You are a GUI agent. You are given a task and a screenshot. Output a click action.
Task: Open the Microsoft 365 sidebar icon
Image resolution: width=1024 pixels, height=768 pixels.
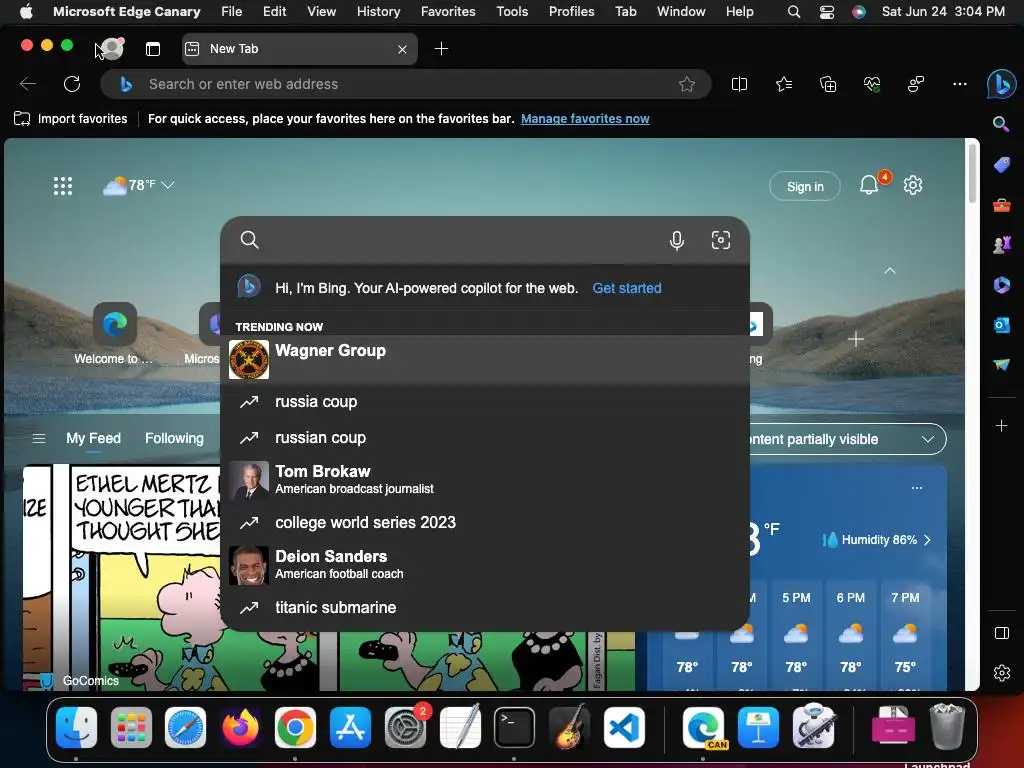(x=1001, y=285)
